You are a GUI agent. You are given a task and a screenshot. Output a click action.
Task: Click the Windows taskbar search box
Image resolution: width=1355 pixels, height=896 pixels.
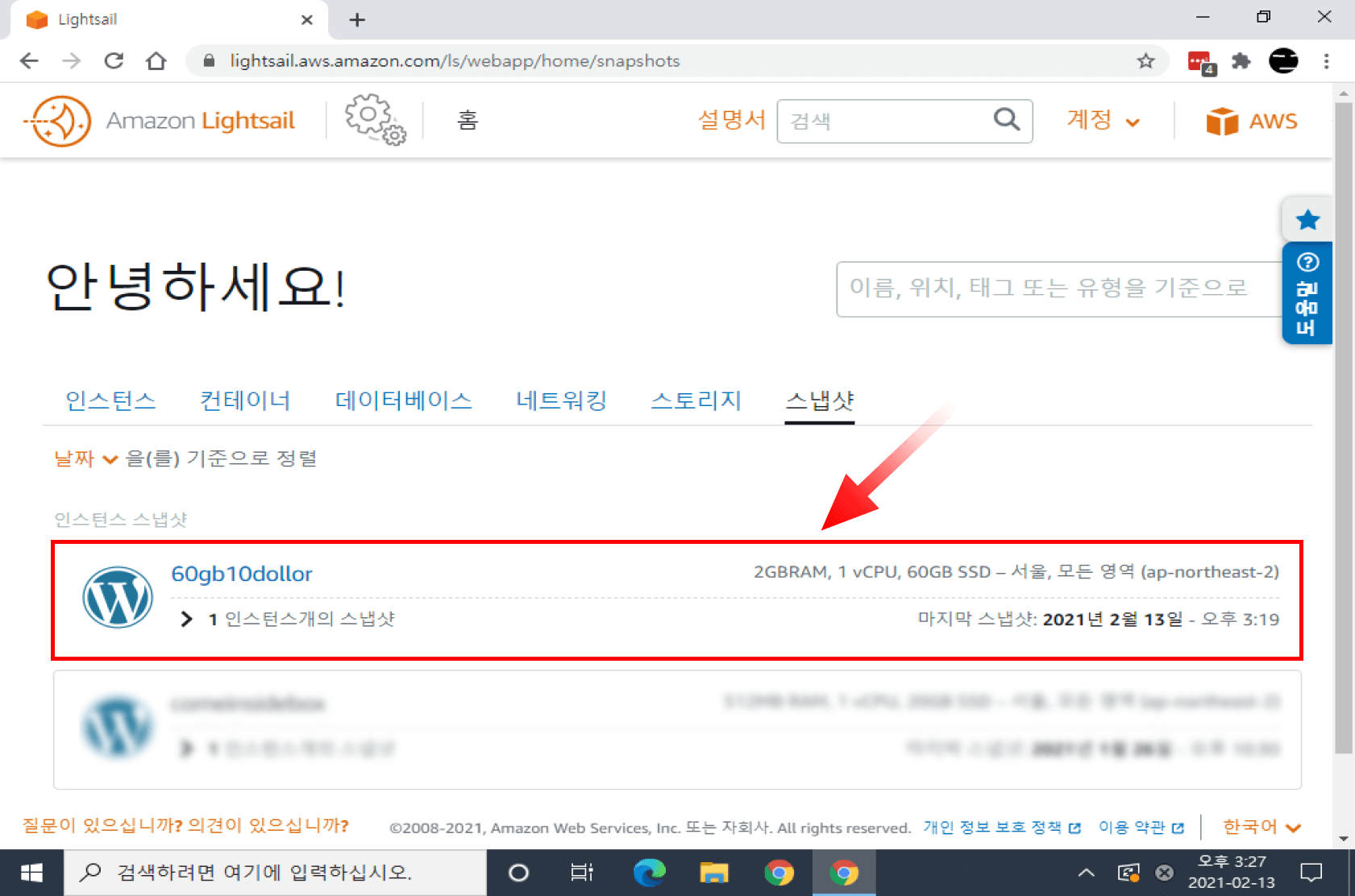coord(275,873)
